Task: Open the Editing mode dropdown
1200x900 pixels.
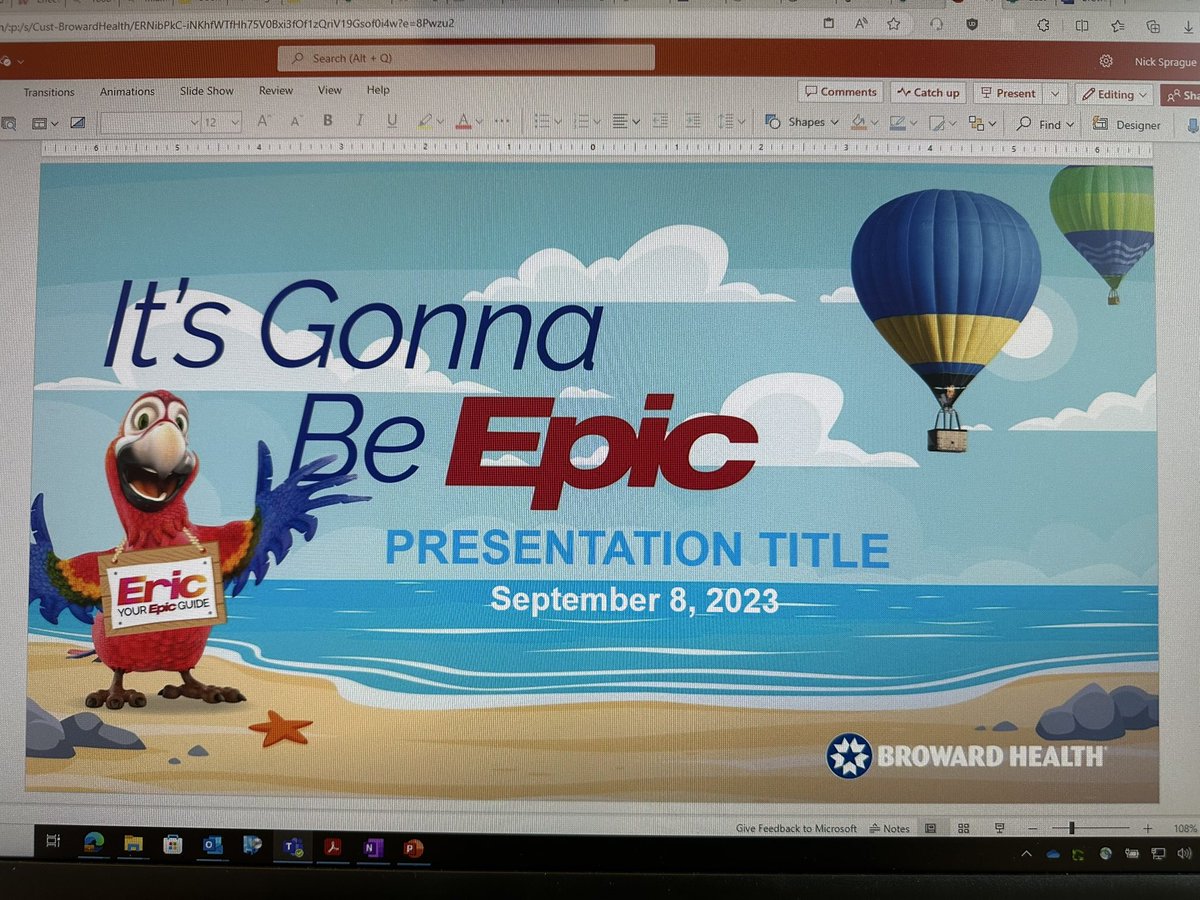Action: tap(1115, 94)
